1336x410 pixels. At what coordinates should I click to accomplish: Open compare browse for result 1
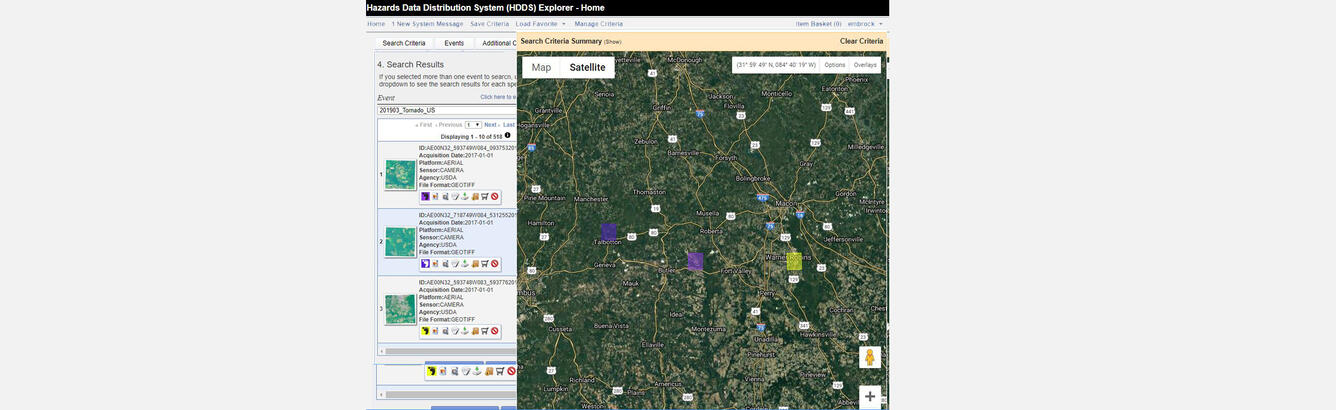click(x=445, y=196)
